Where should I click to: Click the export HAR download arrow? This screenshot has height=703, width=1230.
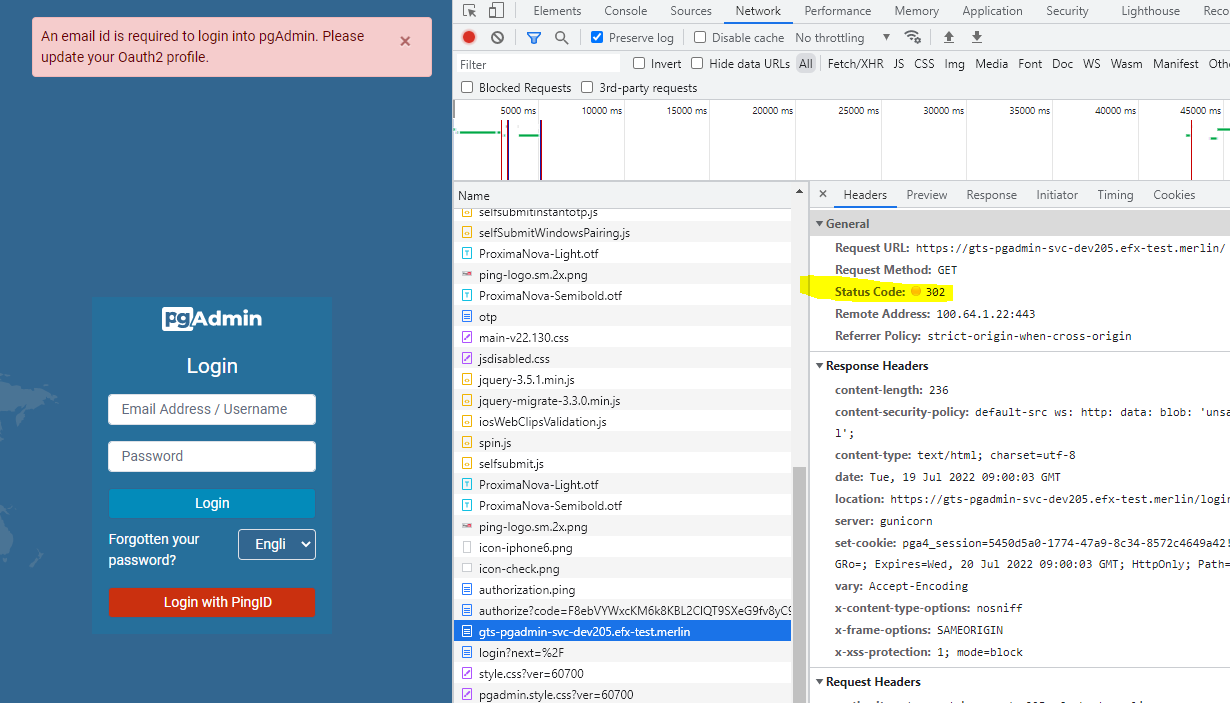coord(977,37)
